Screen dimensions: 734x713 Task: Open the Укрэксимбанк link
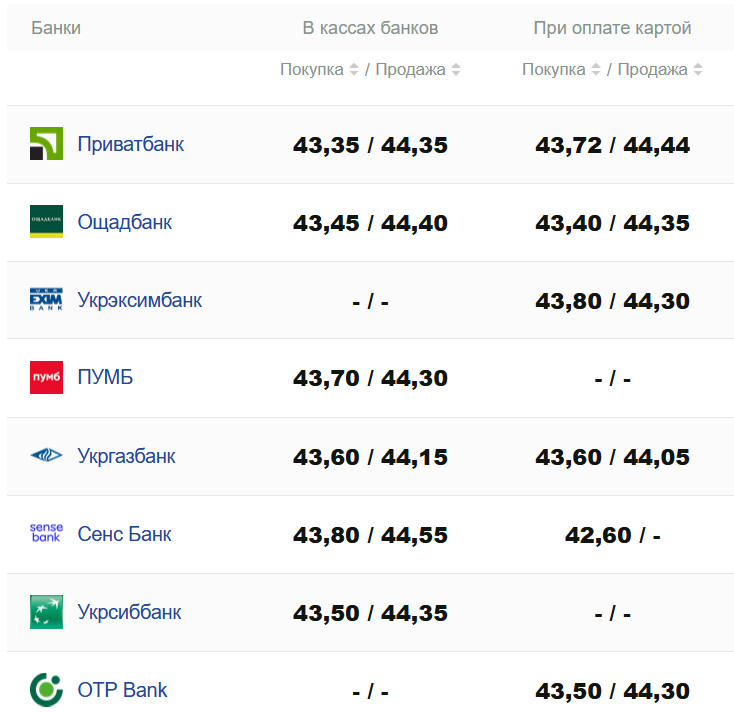pos(139,300)
